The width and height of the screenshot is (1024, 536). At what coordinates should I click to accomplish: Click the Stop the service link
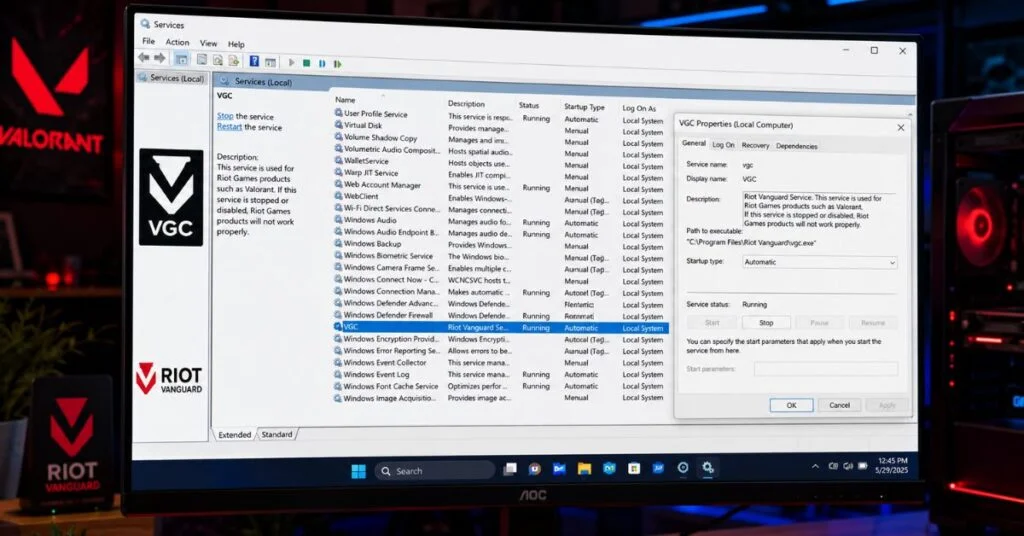[x=225, y=116]
